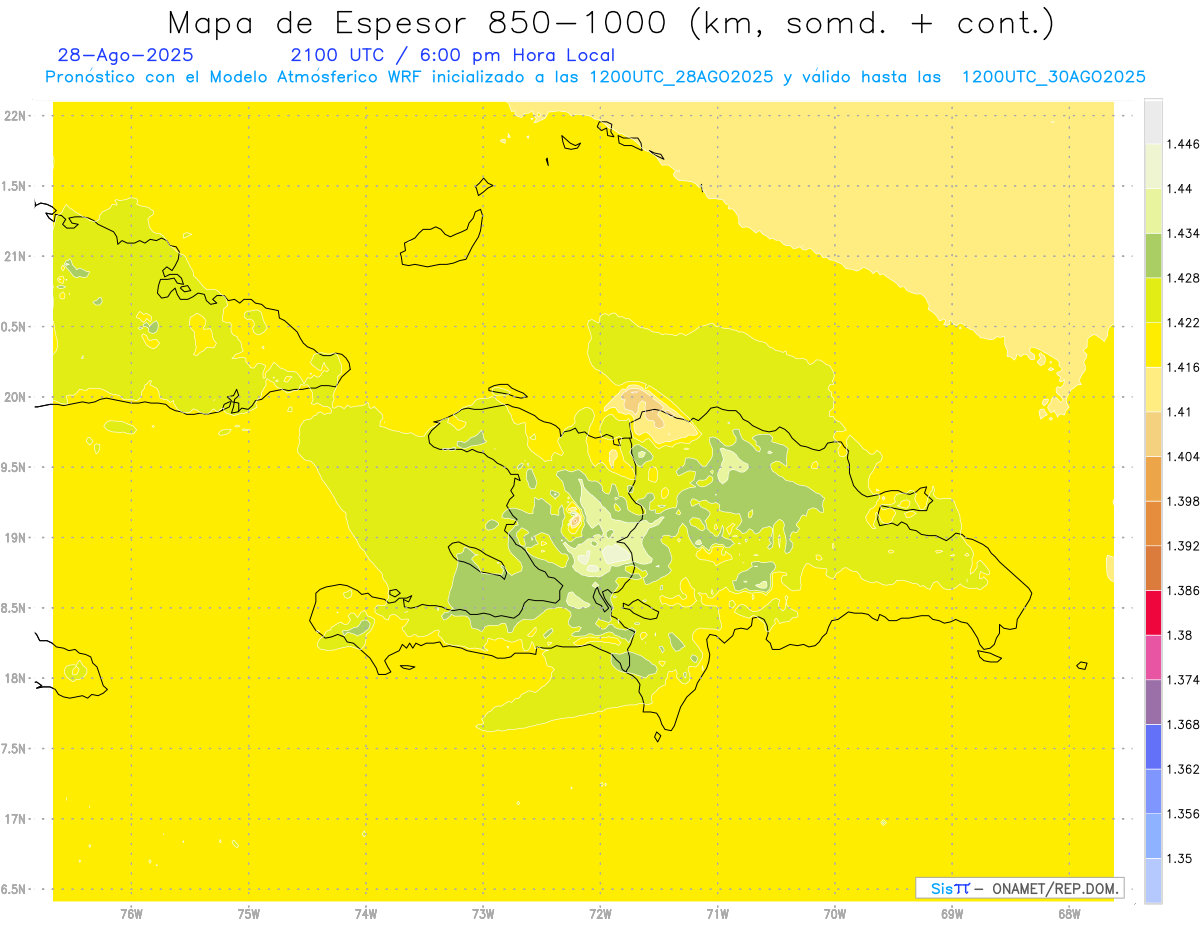Click the legend value '1.398'
The width and height of the screenshot is (1200, 927).
tap(1181, 501)
